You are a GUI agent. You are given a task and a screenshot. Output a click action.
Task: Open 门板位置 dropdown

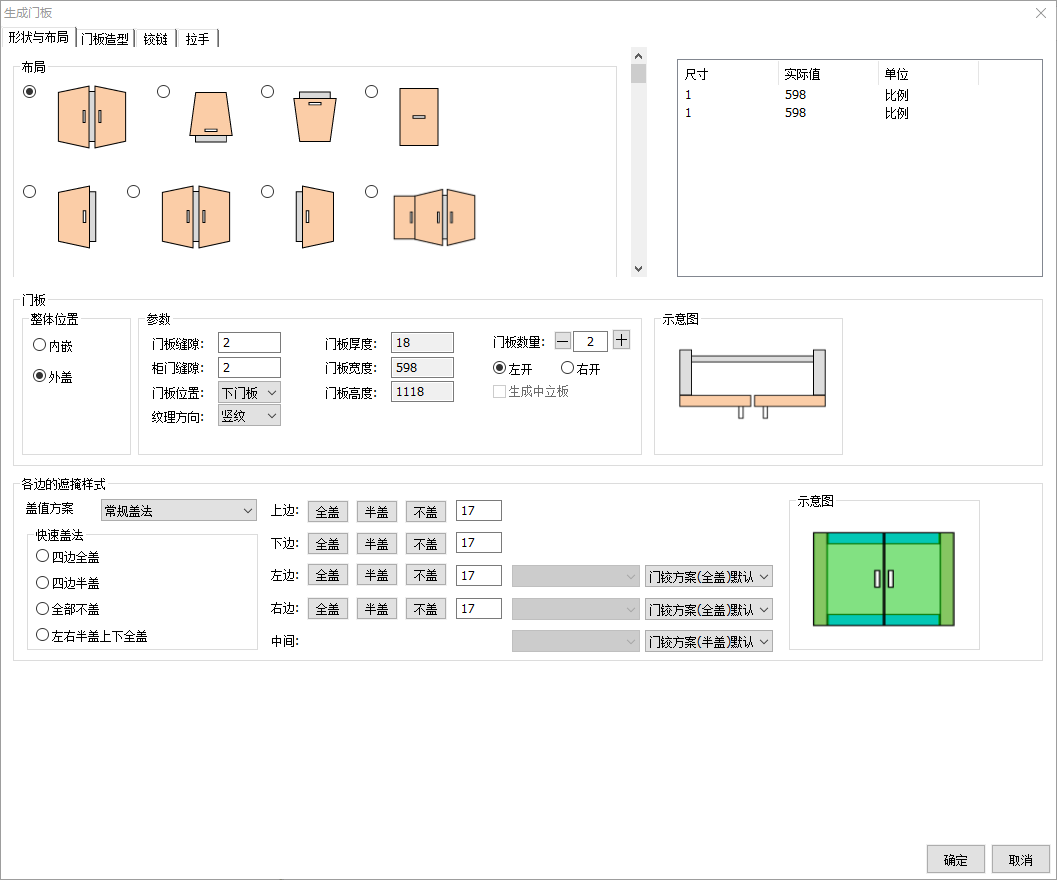point(249,392)
